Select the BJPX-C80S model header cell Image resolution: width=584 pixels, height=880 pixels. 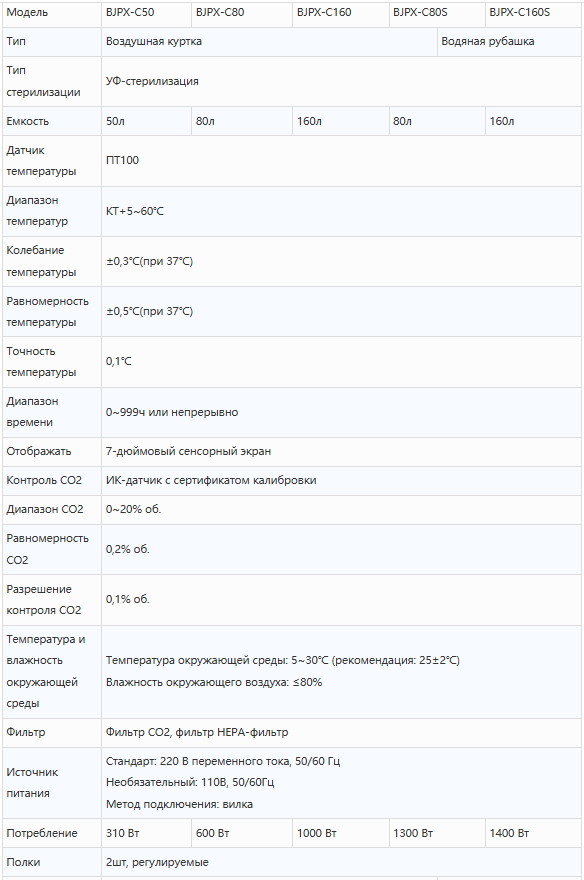click(x=436, y=12)
